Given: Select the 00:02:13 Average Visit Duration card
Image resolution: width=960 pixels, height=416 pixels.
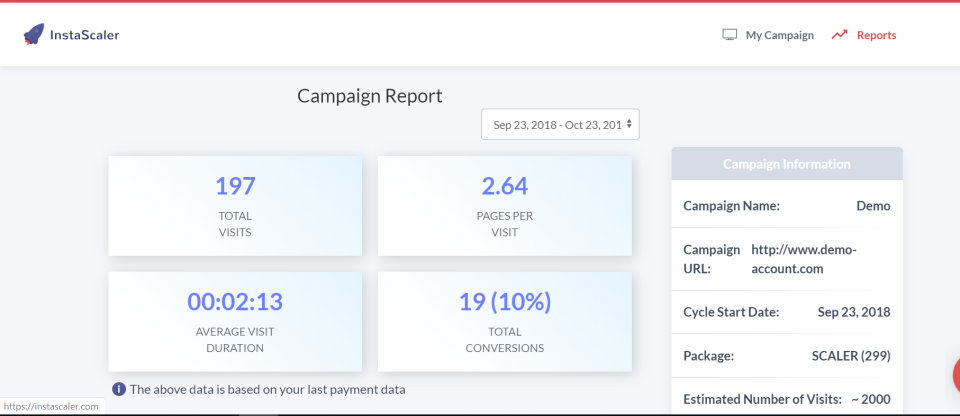Looking at the screenshot, I should pos(235,322).
